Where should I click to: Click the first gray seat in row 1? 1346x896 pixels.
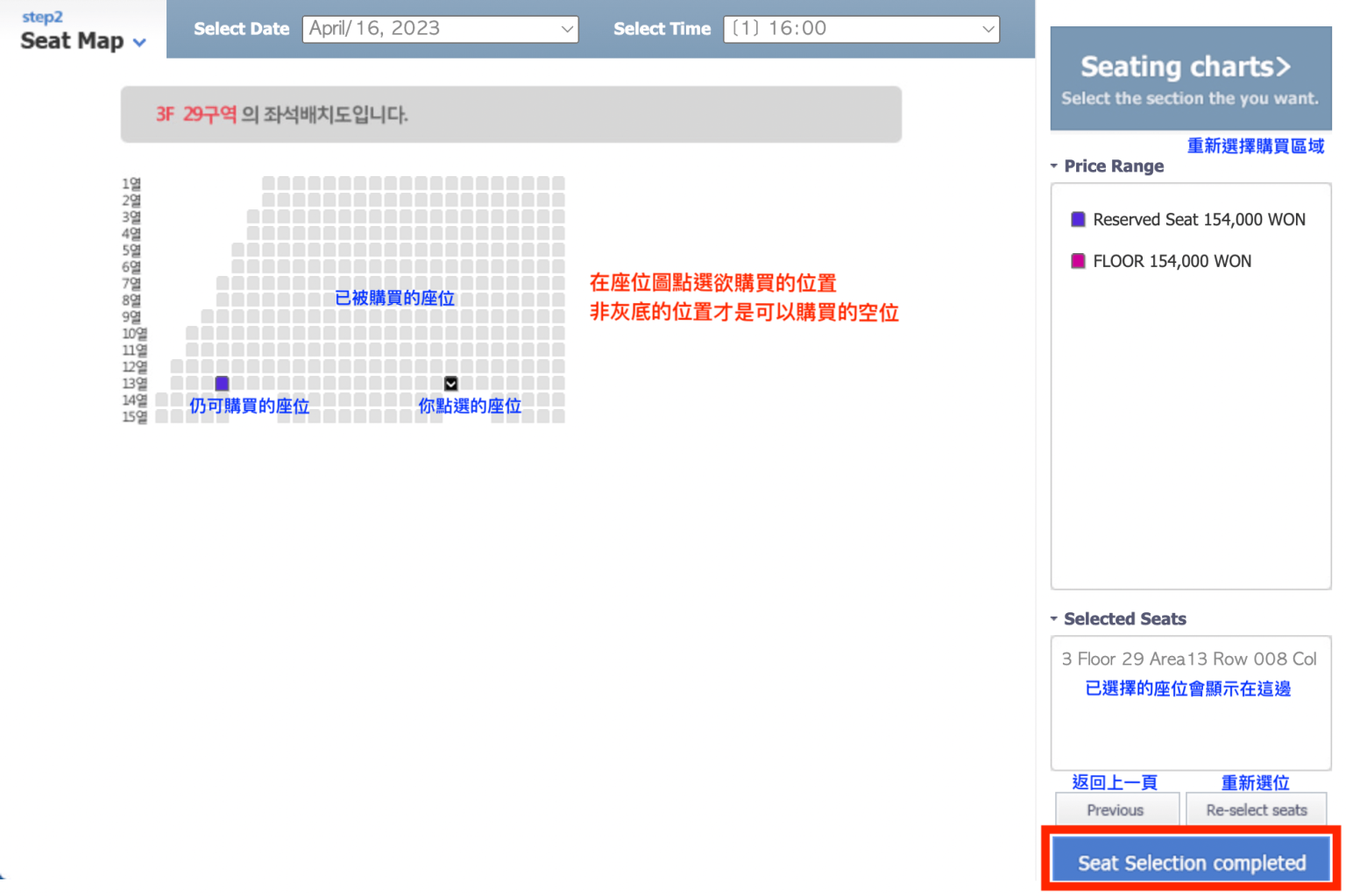(268, 183)
